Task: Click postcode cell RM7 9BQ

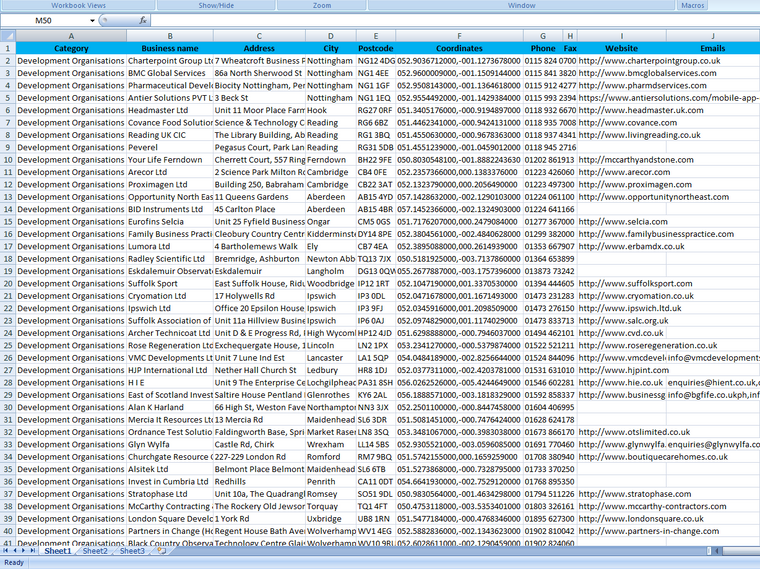Action: (x=376, y=457)
